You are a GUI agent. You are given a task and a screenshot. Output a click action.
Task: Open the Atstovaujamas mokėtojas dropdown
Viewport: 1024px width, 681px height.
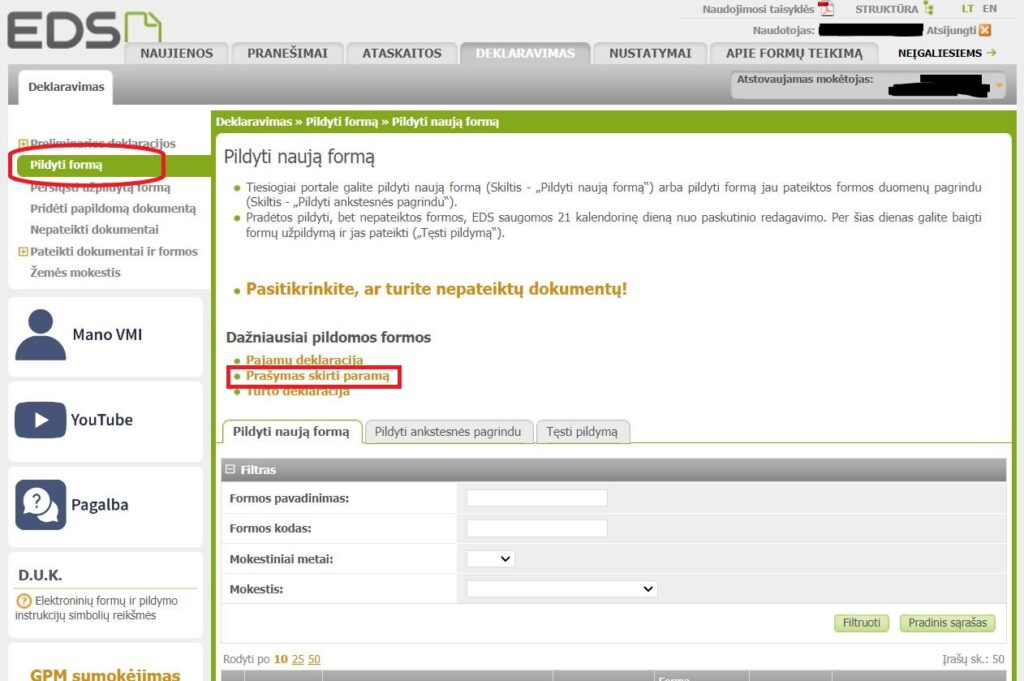(x=998, y=87)
